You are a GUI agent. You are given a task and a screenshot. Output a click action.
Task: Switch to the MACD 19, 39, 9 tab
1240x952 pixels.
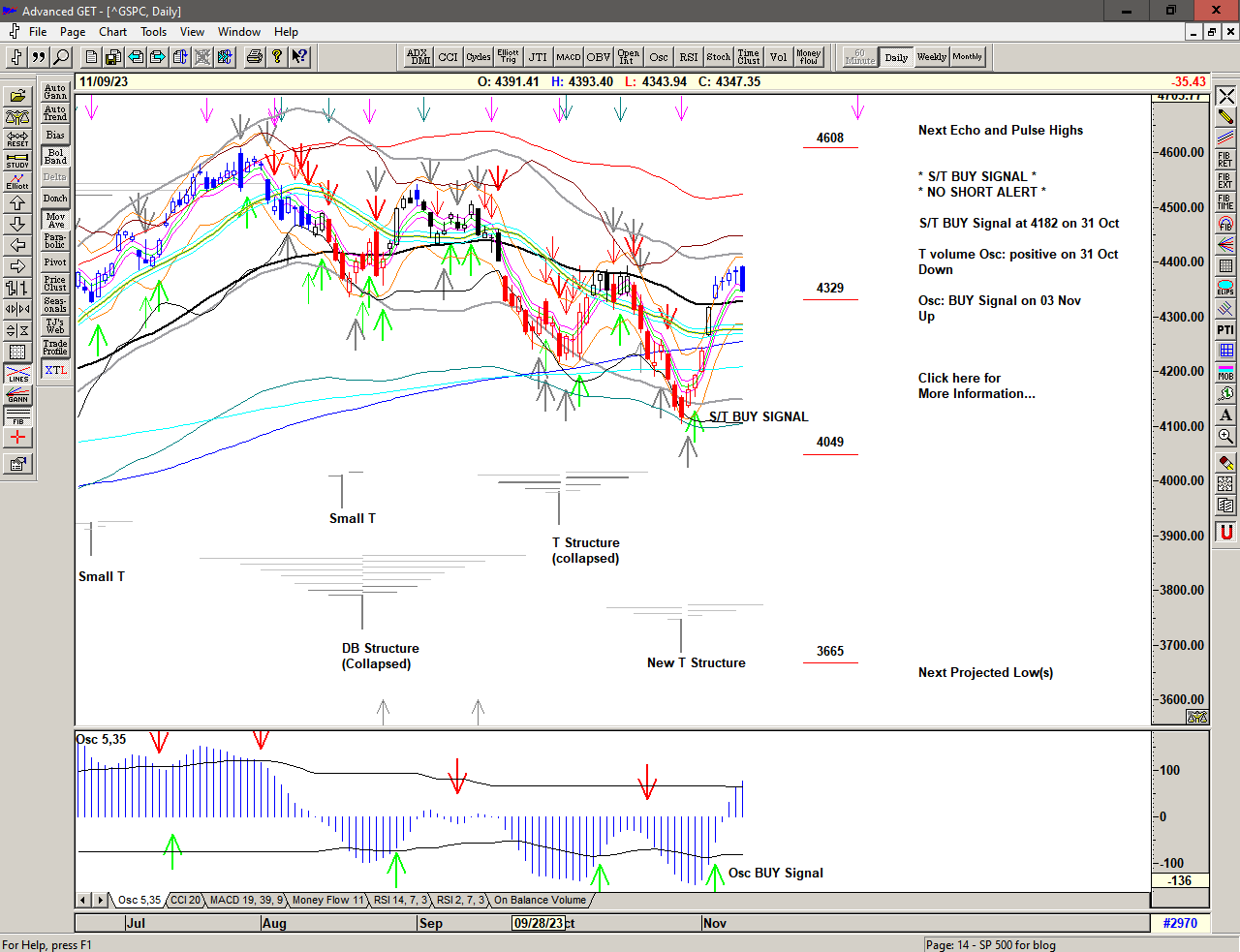246,901
